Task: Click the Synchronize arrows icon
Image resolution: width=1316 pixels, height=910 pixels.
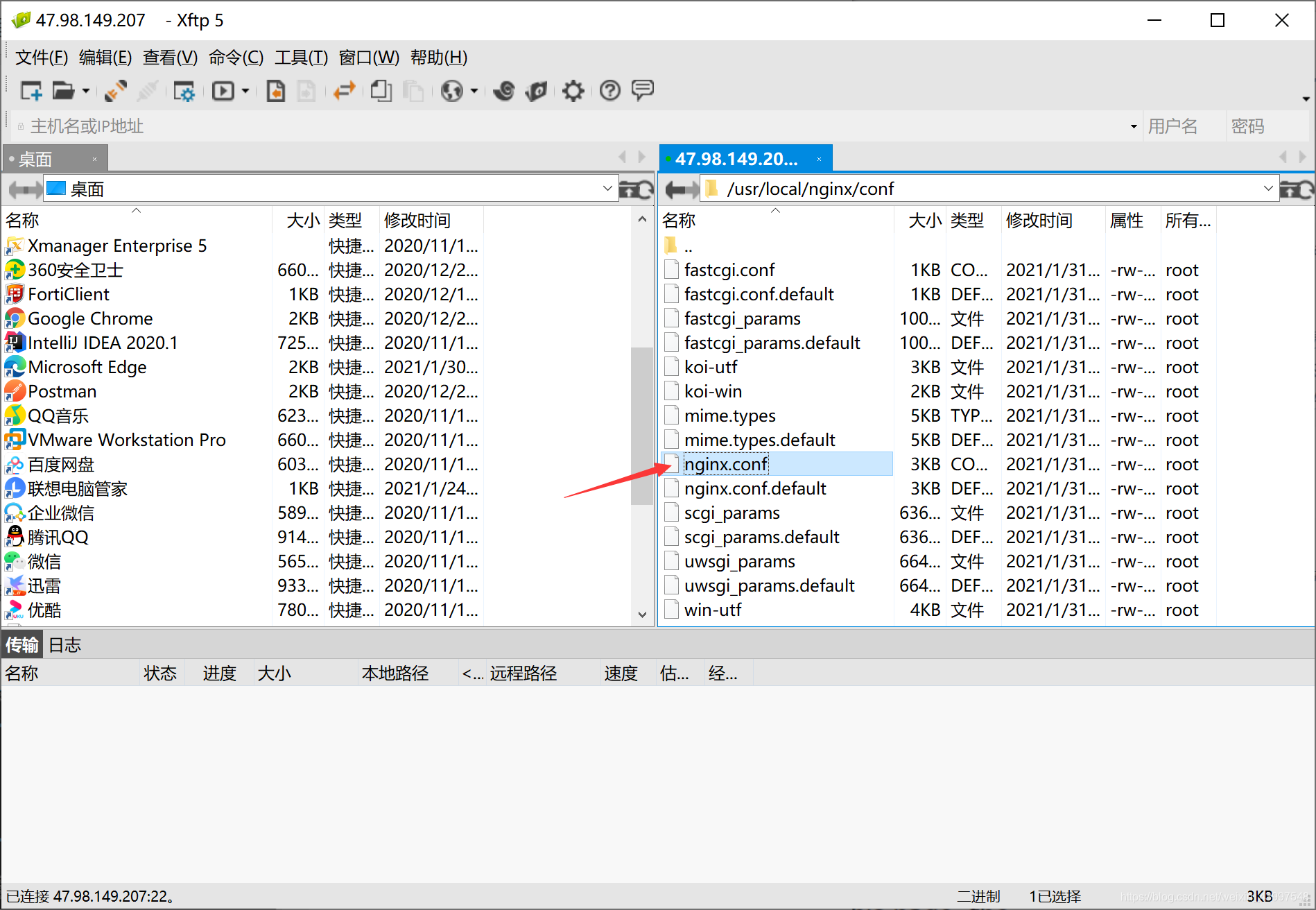Action: [344, 91]
